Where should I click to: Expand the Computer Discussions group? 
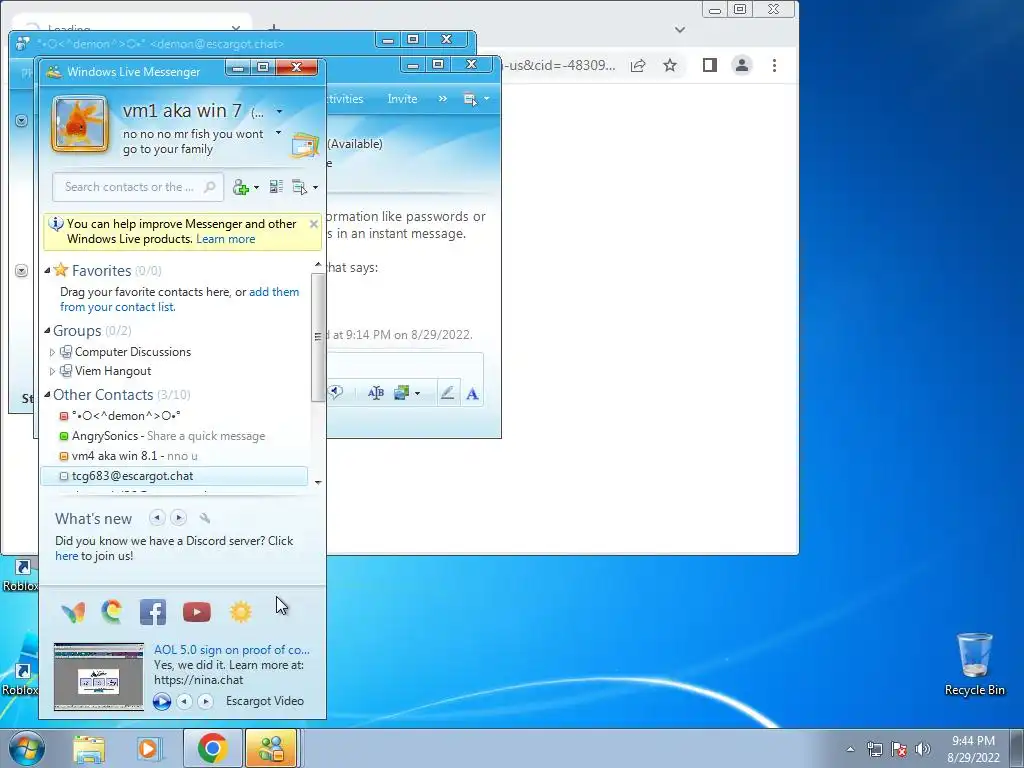tap(52, 352)
